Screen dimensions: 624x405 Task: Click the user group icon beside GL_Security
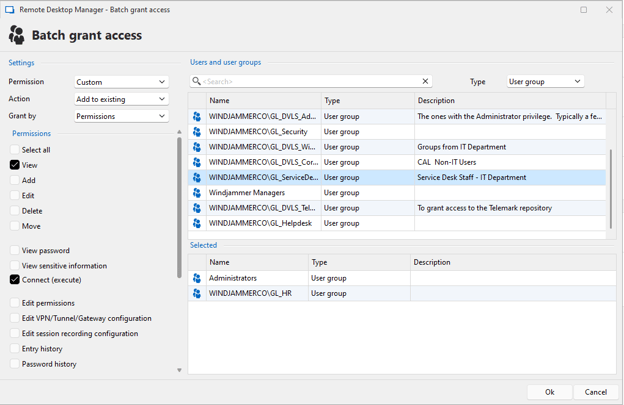(x=197, y=132)
